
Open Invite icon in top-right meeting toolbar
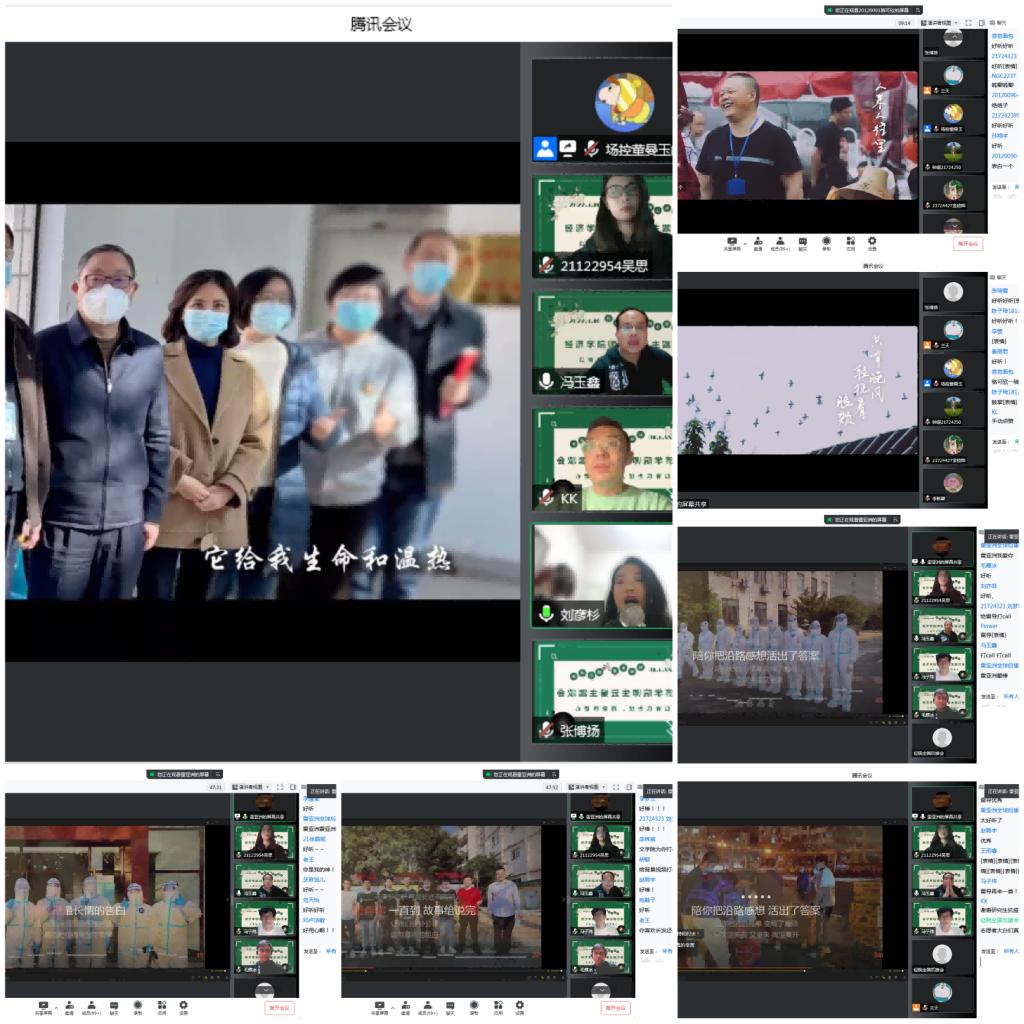(758, 241)
